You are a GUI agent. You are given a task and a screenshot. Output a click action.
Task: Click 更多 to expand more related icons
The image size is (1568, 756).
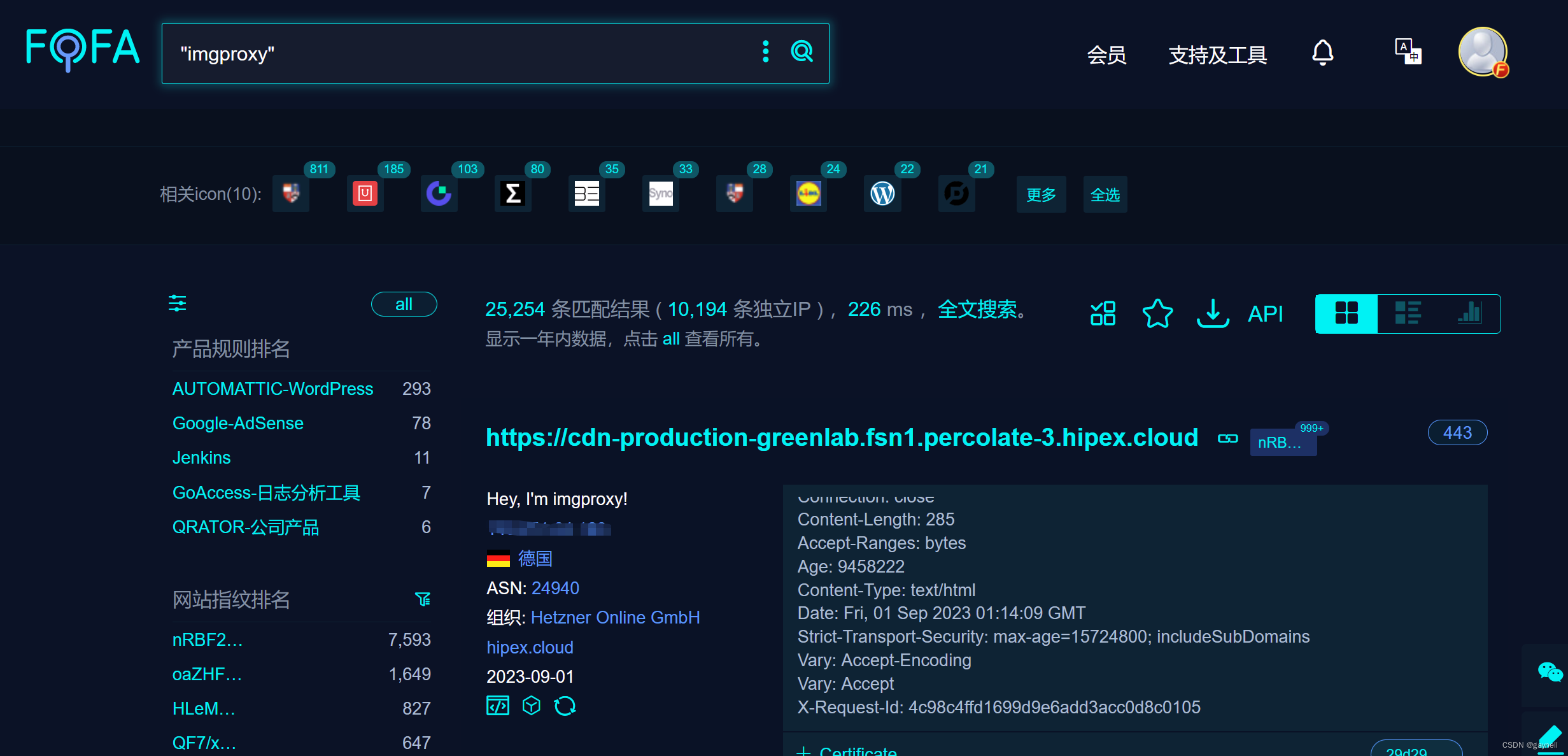[x=1040, y=195]
